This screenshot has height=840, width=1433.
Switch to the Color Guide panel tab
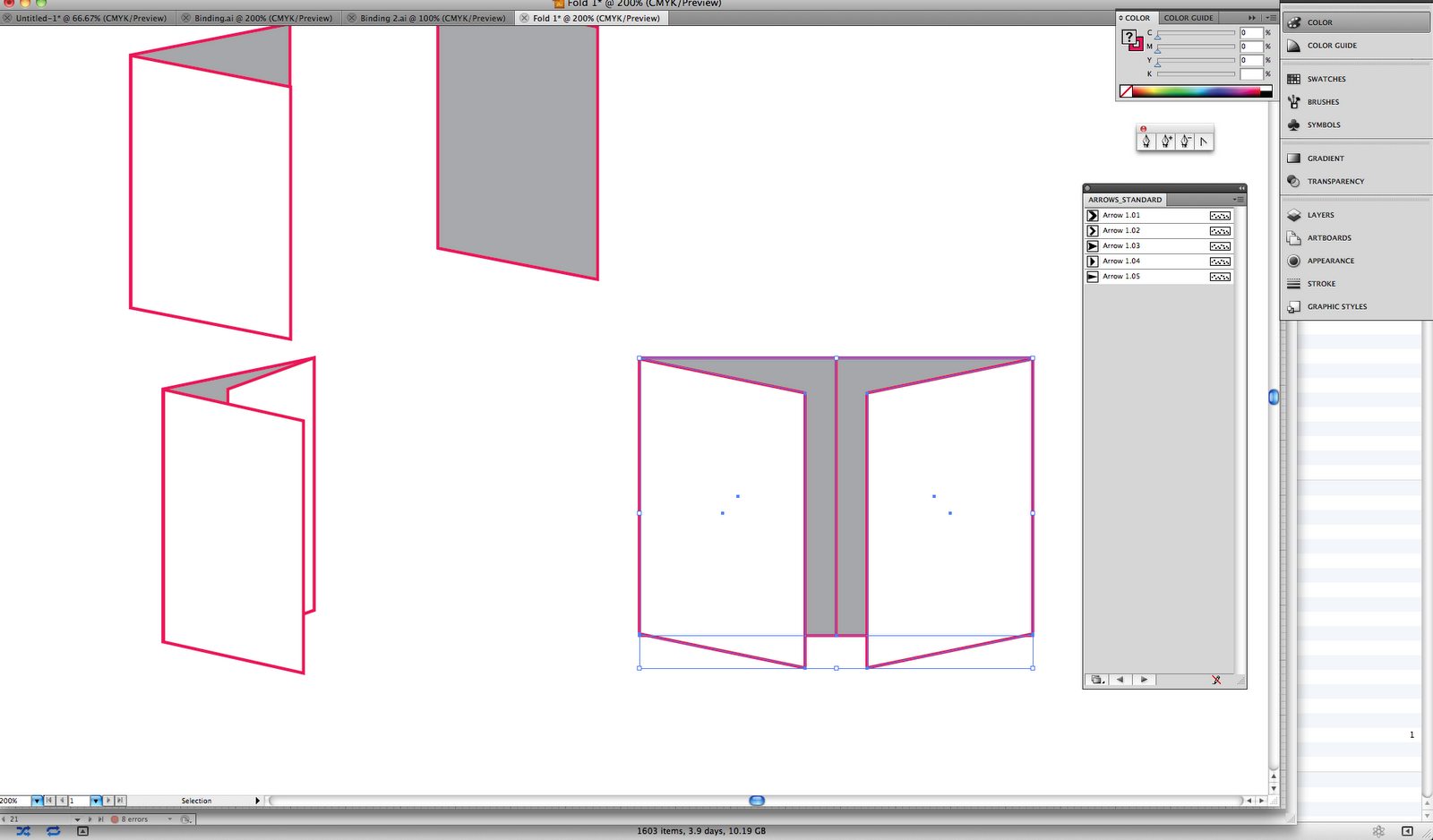pyautogui.click(x=1188, y=17)
